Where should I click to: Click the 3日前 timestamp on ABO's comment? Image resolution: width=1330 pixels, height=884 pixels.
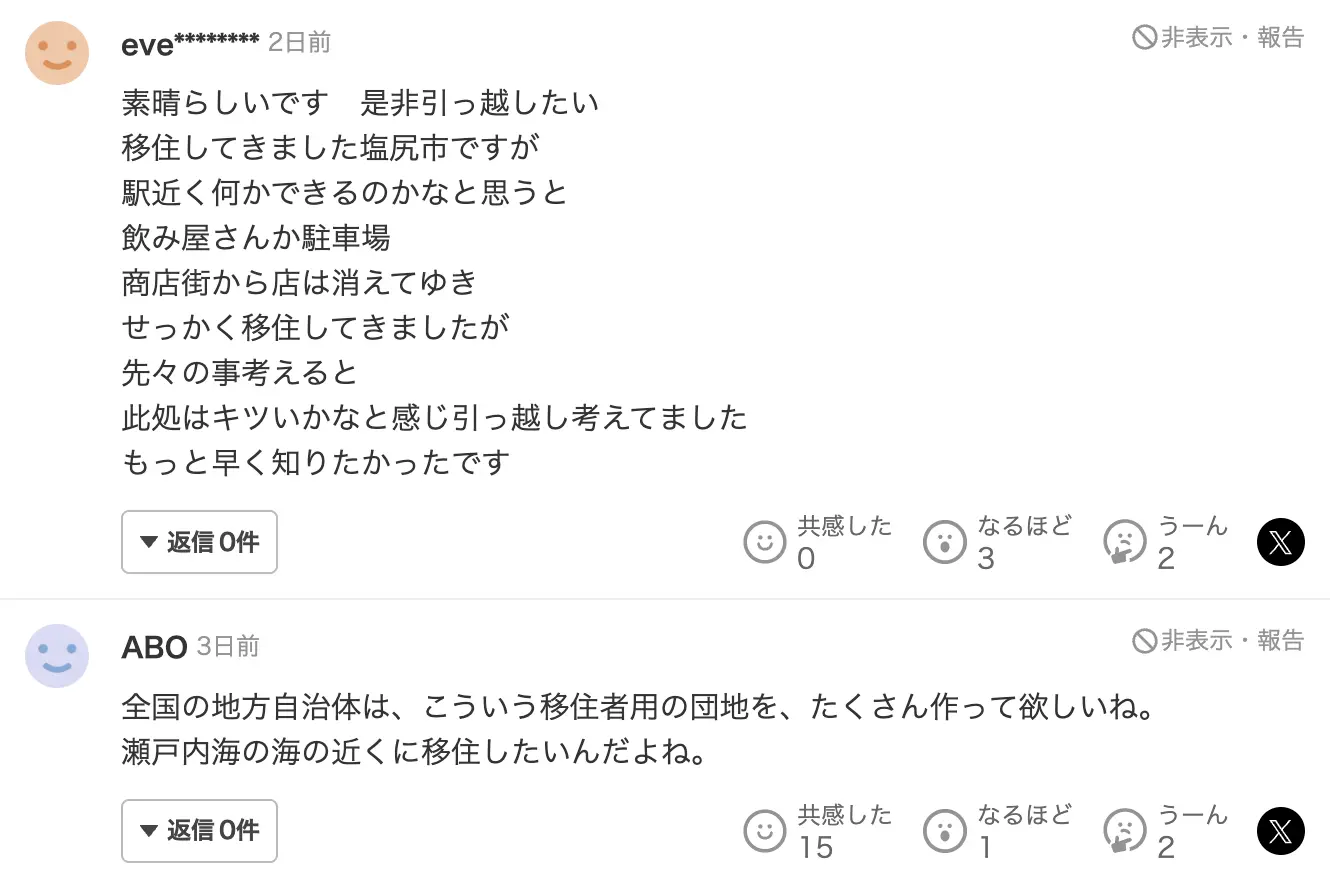click(x=228, y=646)
